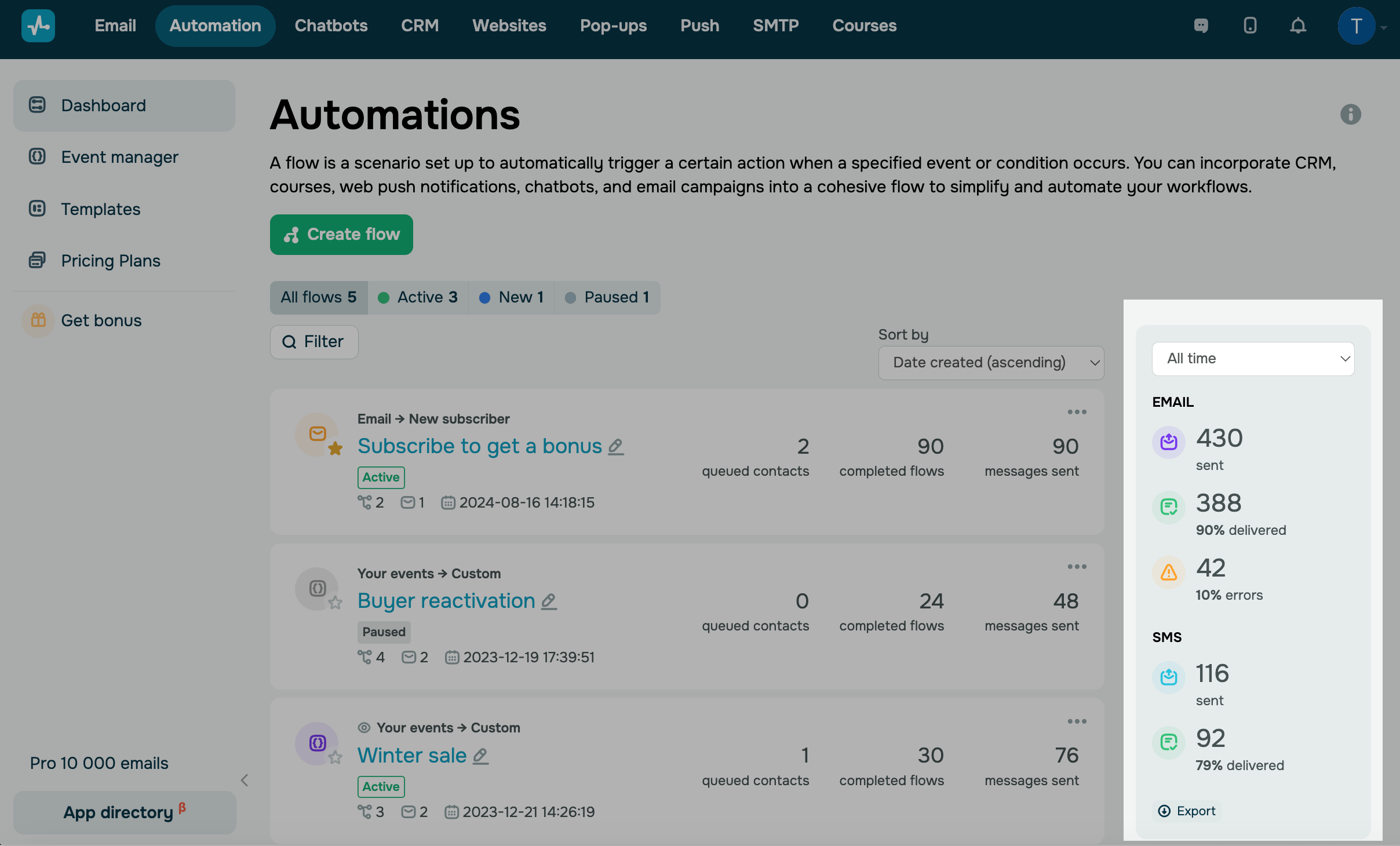Image resolution: width=1400 pixels, height=846 pixels.
Task: Open the Chatbots menu item
Action: (331, 26)
